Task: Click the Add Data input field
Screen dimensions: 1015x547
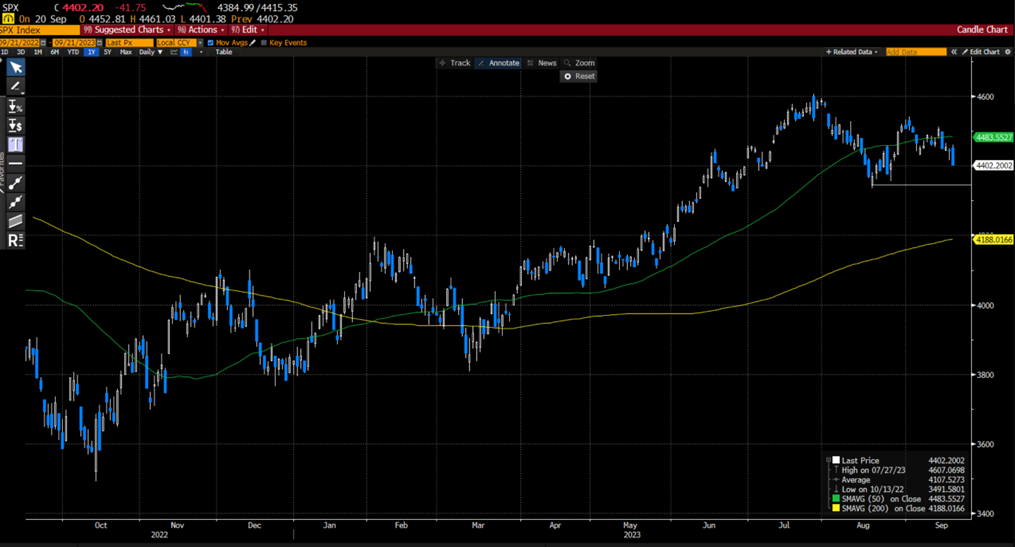Action: (x=915, y=52)
